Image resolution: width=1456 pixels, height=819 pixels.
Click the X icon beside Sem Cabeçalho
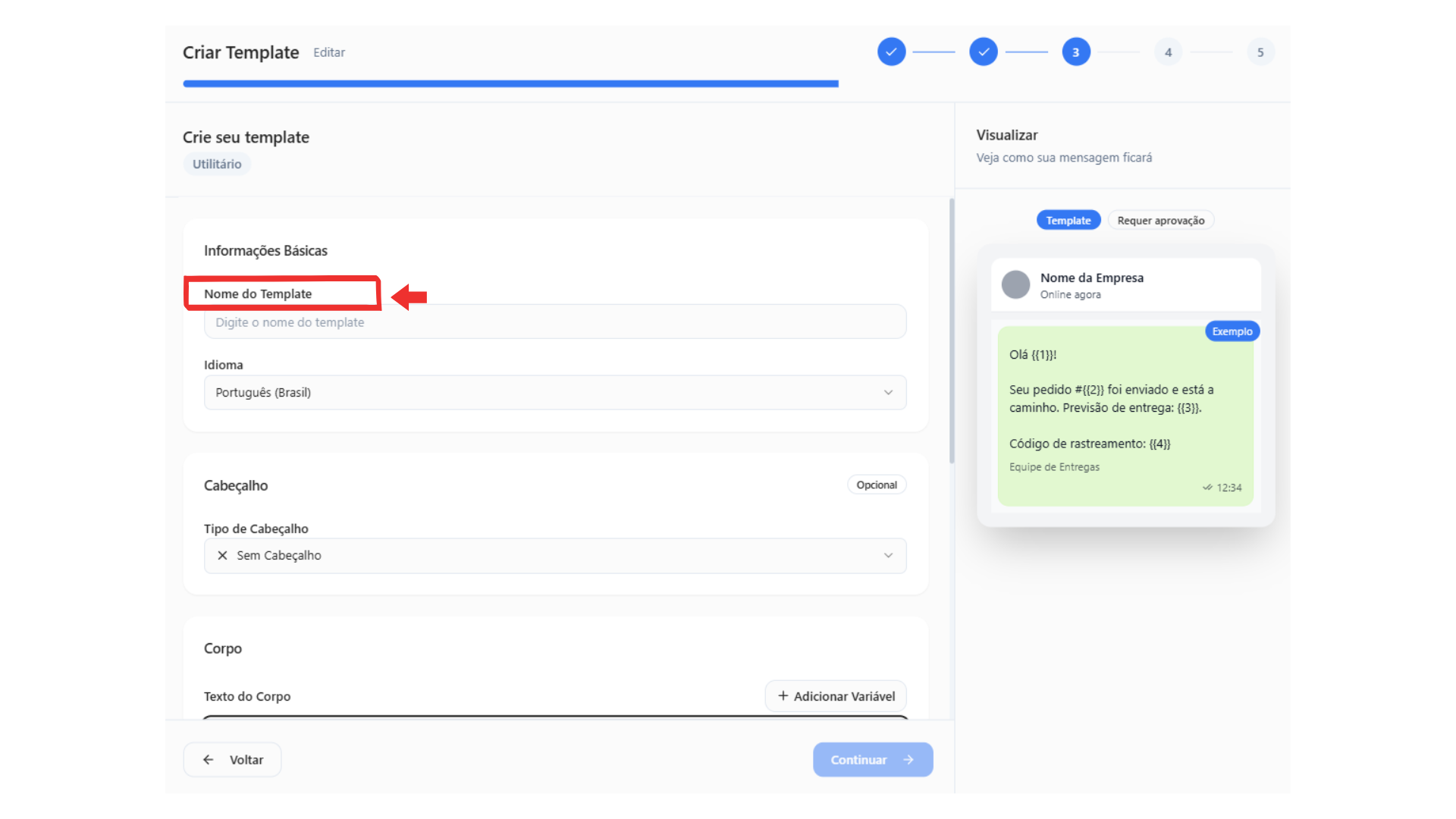tap(222, 555)
